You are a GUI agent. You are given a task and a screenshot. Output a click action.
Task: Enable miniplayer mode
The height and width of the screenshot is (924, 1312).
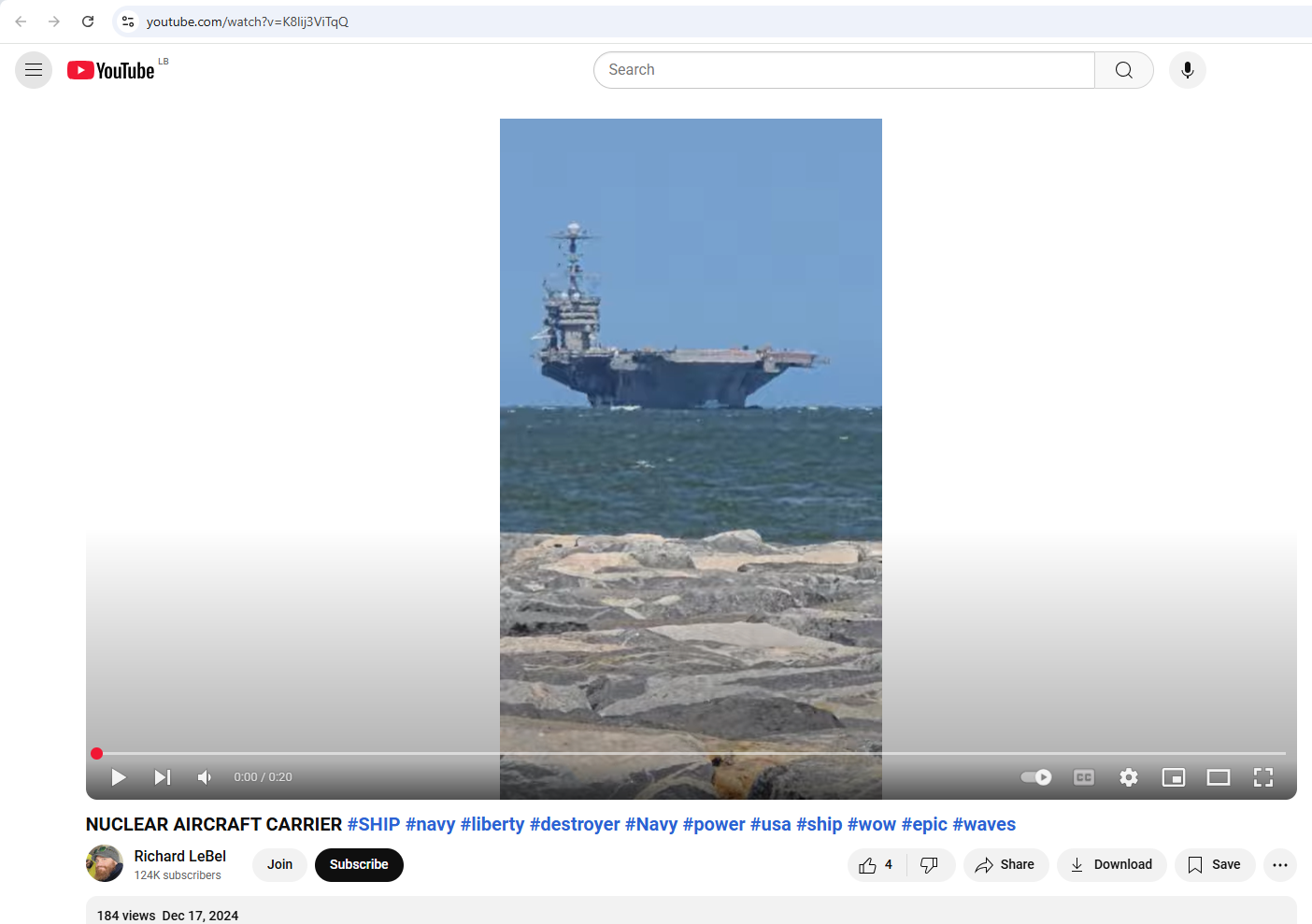coord(1173,777)
